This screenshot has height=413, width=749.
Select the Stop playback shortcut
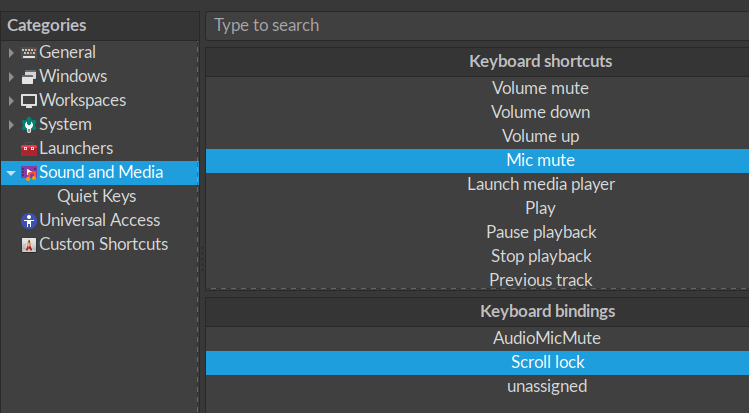[x=478, y=256]
